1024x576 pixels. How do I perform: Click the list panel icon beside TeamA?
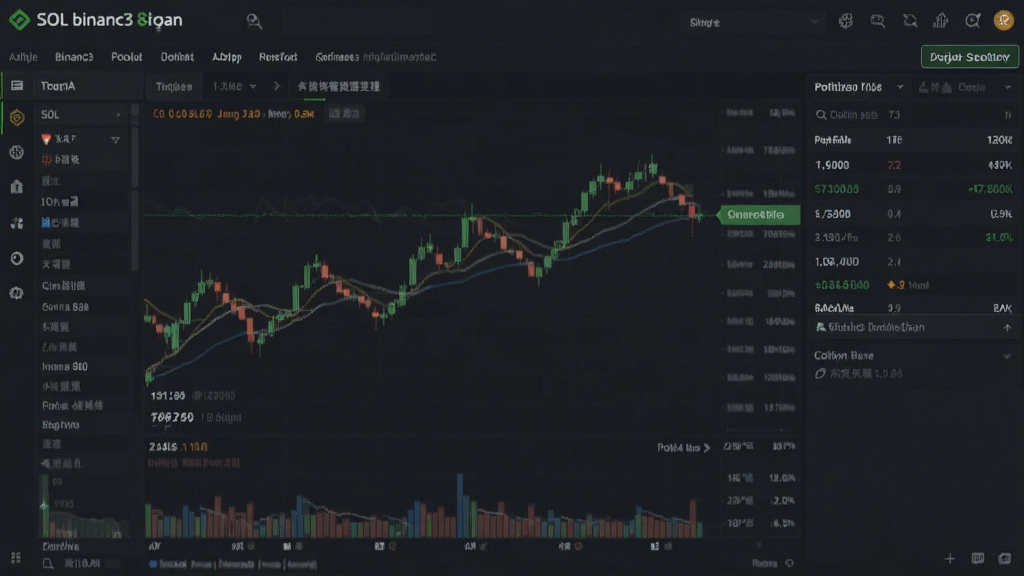[x=17, y=86]
